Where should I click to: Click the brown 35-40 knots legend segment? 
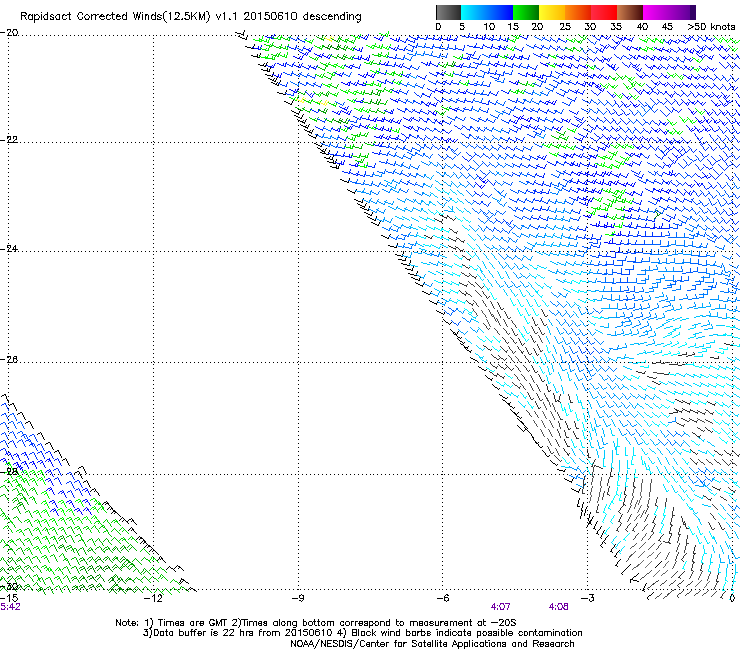pos(630,12)
